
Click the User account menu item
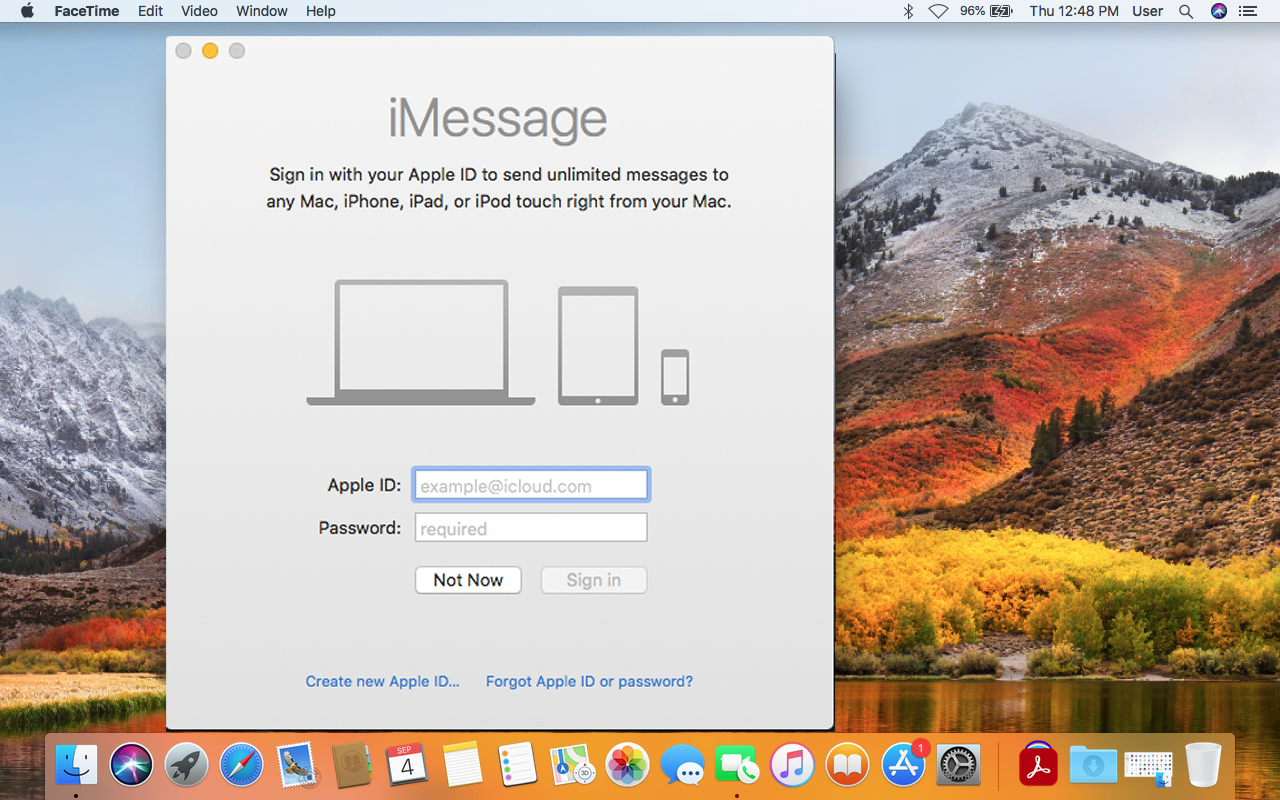point(1147,11)
